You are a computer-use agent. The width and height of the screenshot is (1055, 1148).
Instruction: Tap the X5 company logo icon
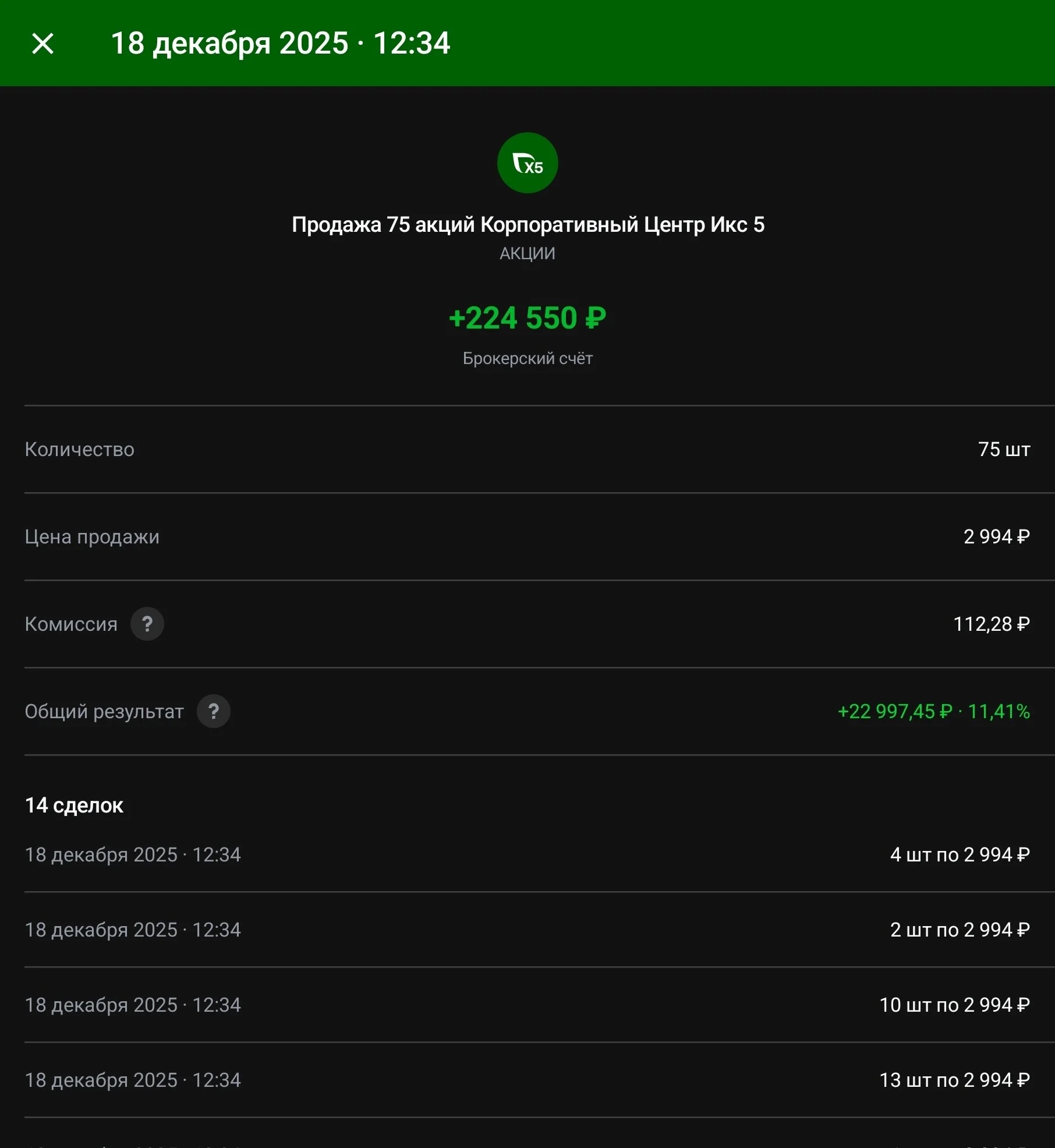coord(527,163)
